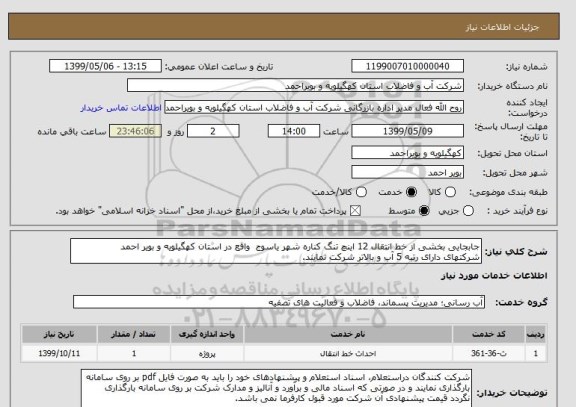Image resolution: width=576 pixels, height=407 pixels.
Task: Click the گروه خدمت service group field
Action: pyautogui.click(x=279, y=302)
